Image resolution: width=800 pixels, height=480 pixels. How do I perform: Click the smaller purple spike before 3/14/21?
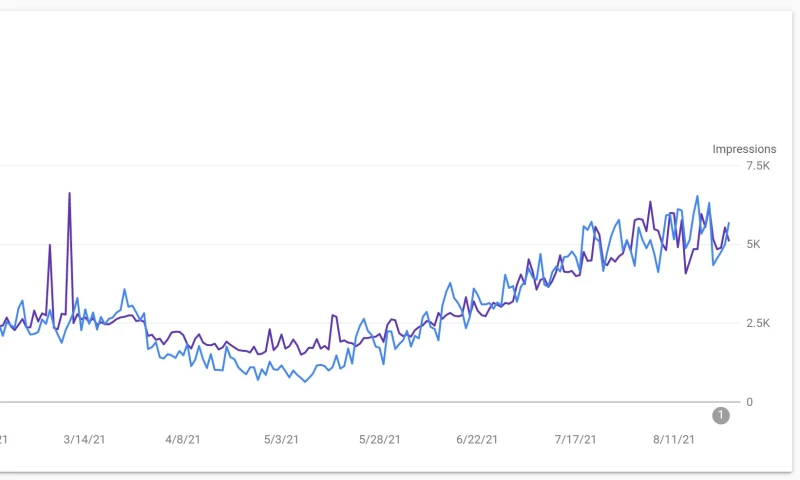pyautogui.click(x=50, y=245)
